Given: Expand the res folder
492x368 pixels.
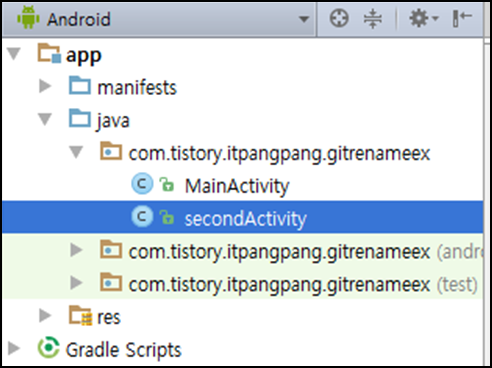Looking at the screenshot, I should (x=45, y=315).
